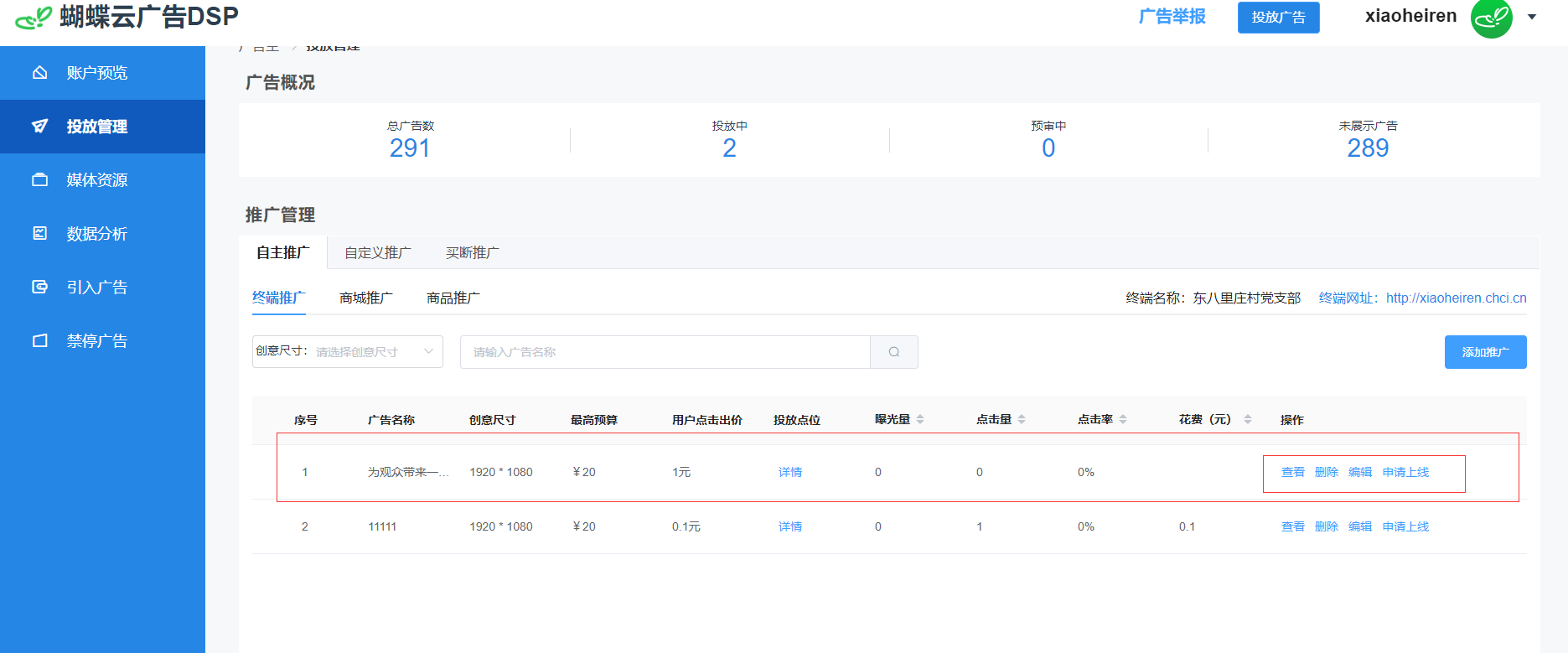Image resolution: width=1568 pixels, height=653 pixels.
Task: Click the 引入广告 sidebar icon
Action: [39, 288]
